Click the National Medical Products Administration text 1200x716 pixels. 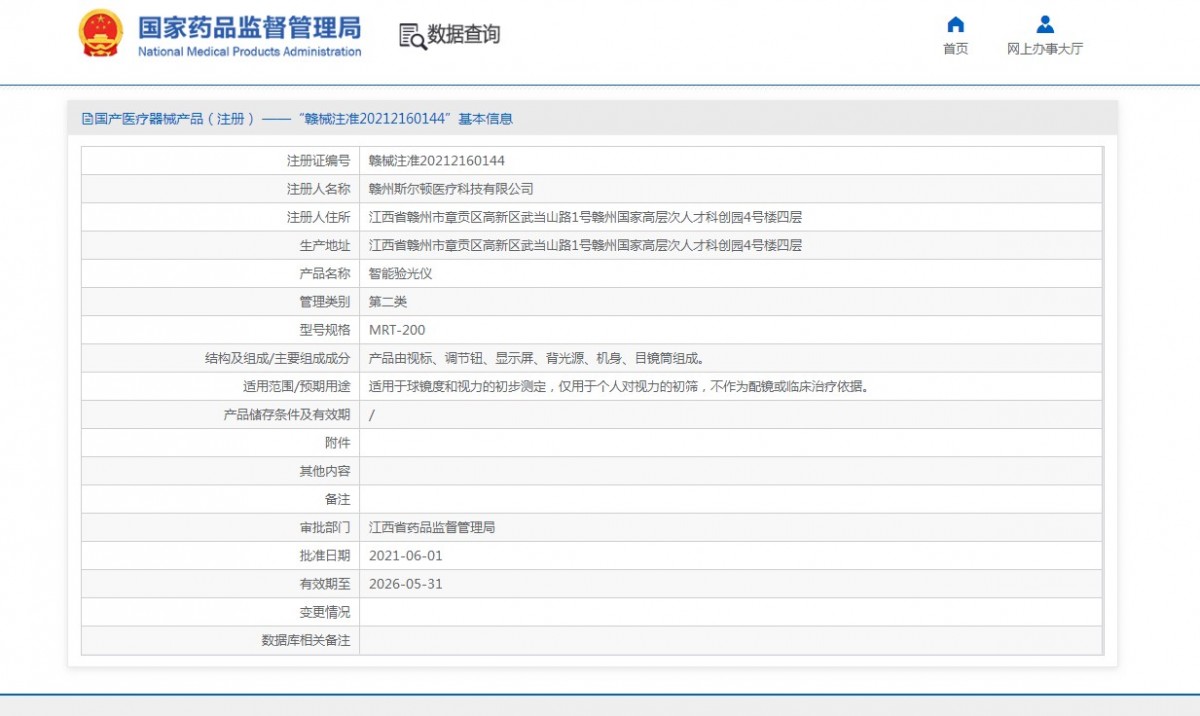point(249,52)
